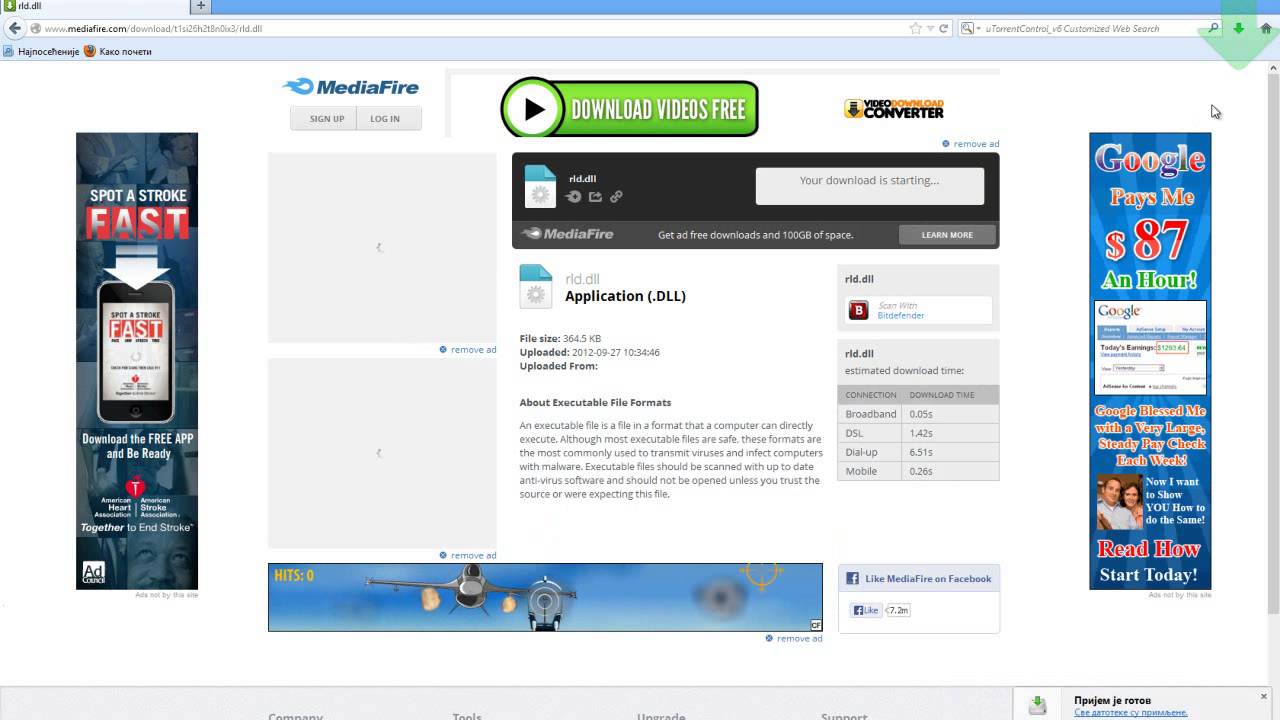Click remove ad link under the second empty ad box
Screen dimensions: 1280x720
point(467,555)
